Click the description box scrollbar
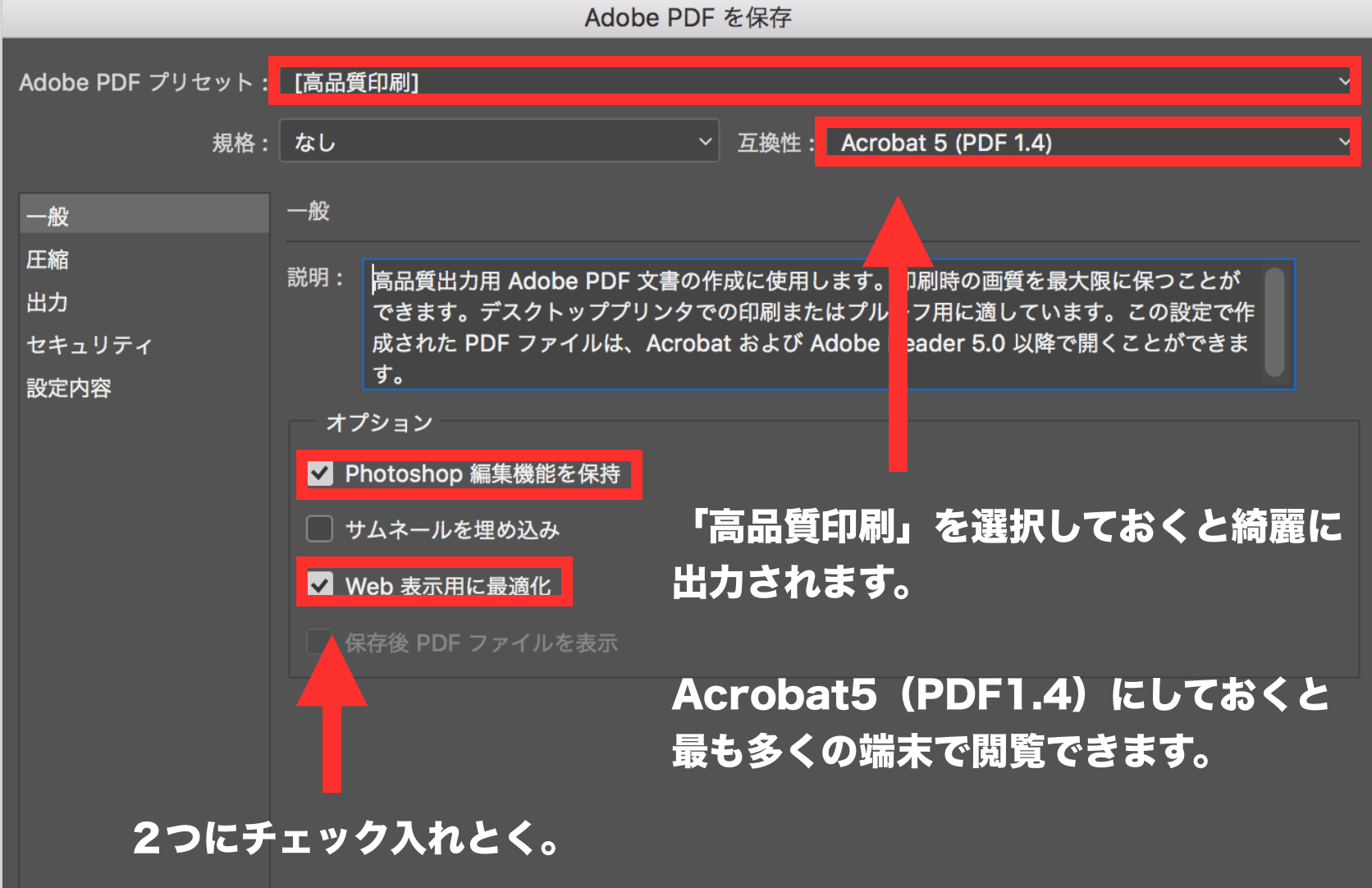The height and width of the screenshot is (888, 1372). [1274, 322]
